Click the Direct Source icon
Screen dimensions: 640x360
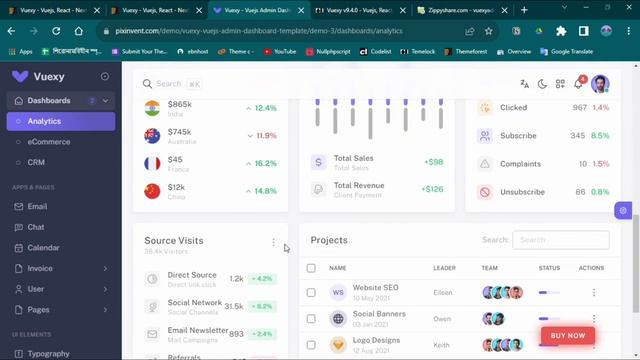coord(152,279)
